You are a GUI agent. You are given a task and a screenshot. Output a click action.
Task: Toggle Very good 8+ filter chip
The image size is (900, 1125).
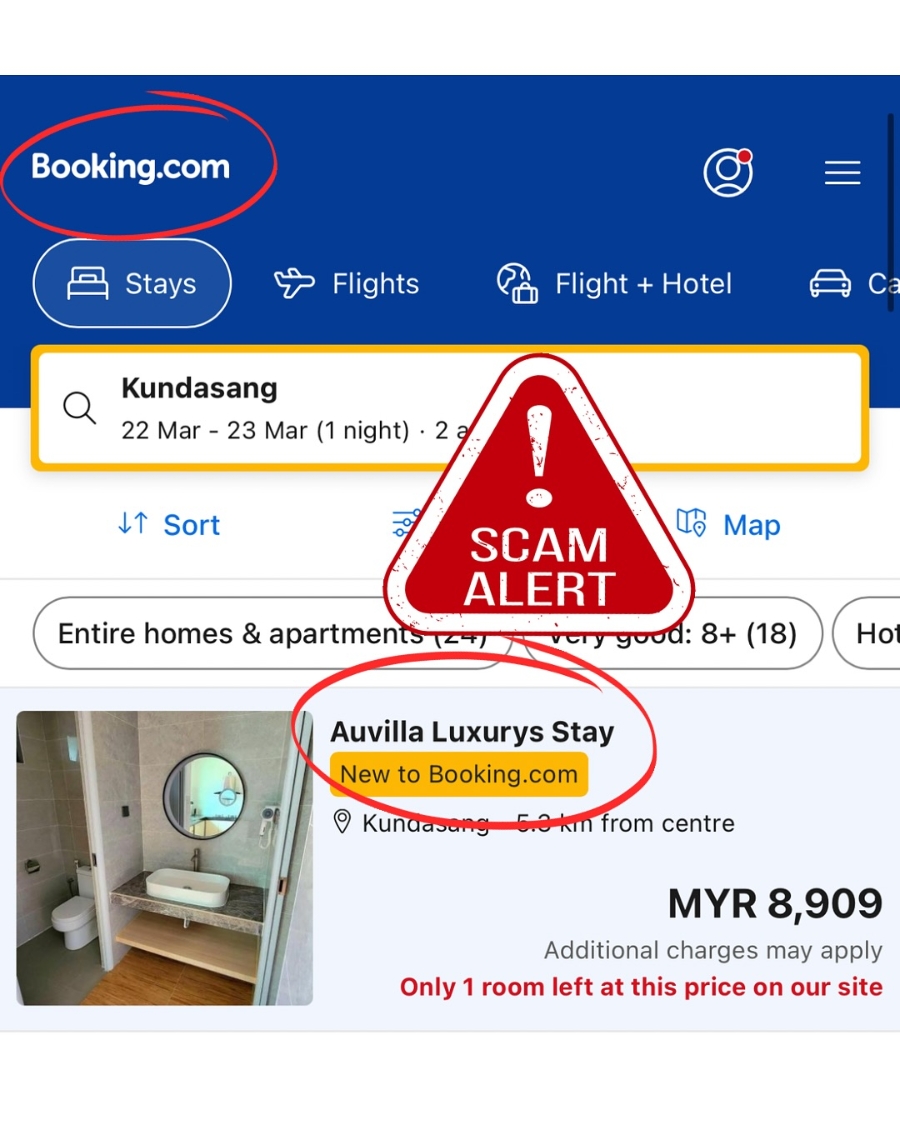[673, 634]
